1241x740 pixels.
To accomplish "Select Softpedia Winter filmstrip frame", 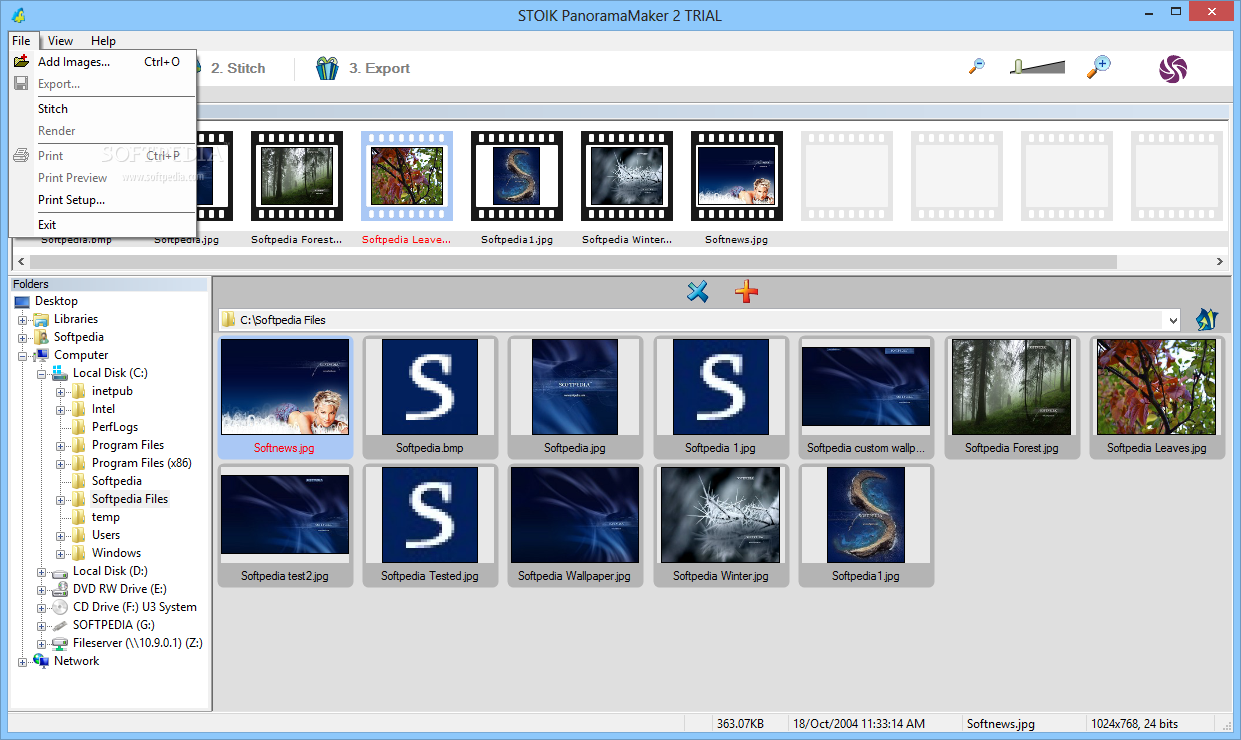I will tap(627, 176).
